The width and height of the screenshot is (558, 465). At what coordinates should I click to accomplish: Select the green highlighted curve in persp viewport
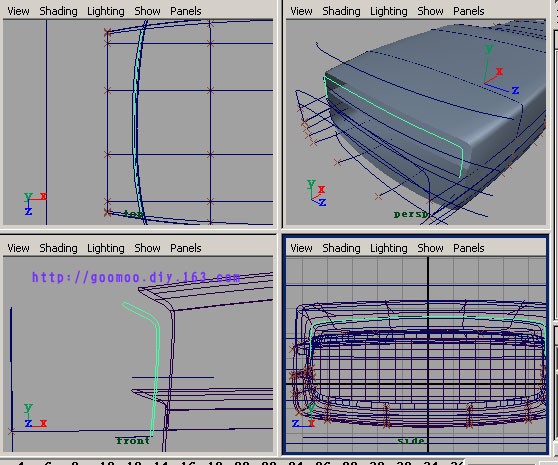395,115
